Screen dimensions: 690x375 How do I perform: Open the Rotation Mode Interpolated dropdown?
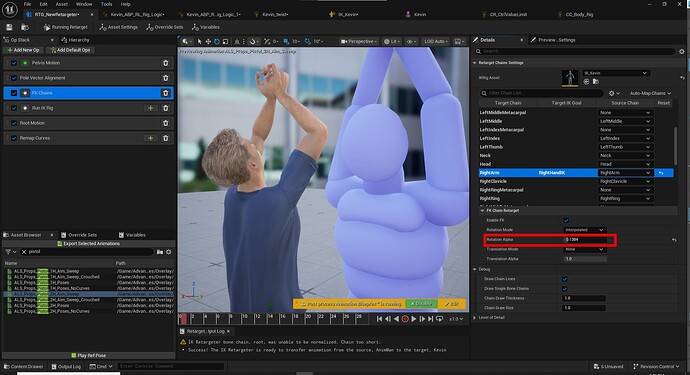[584, 230]
